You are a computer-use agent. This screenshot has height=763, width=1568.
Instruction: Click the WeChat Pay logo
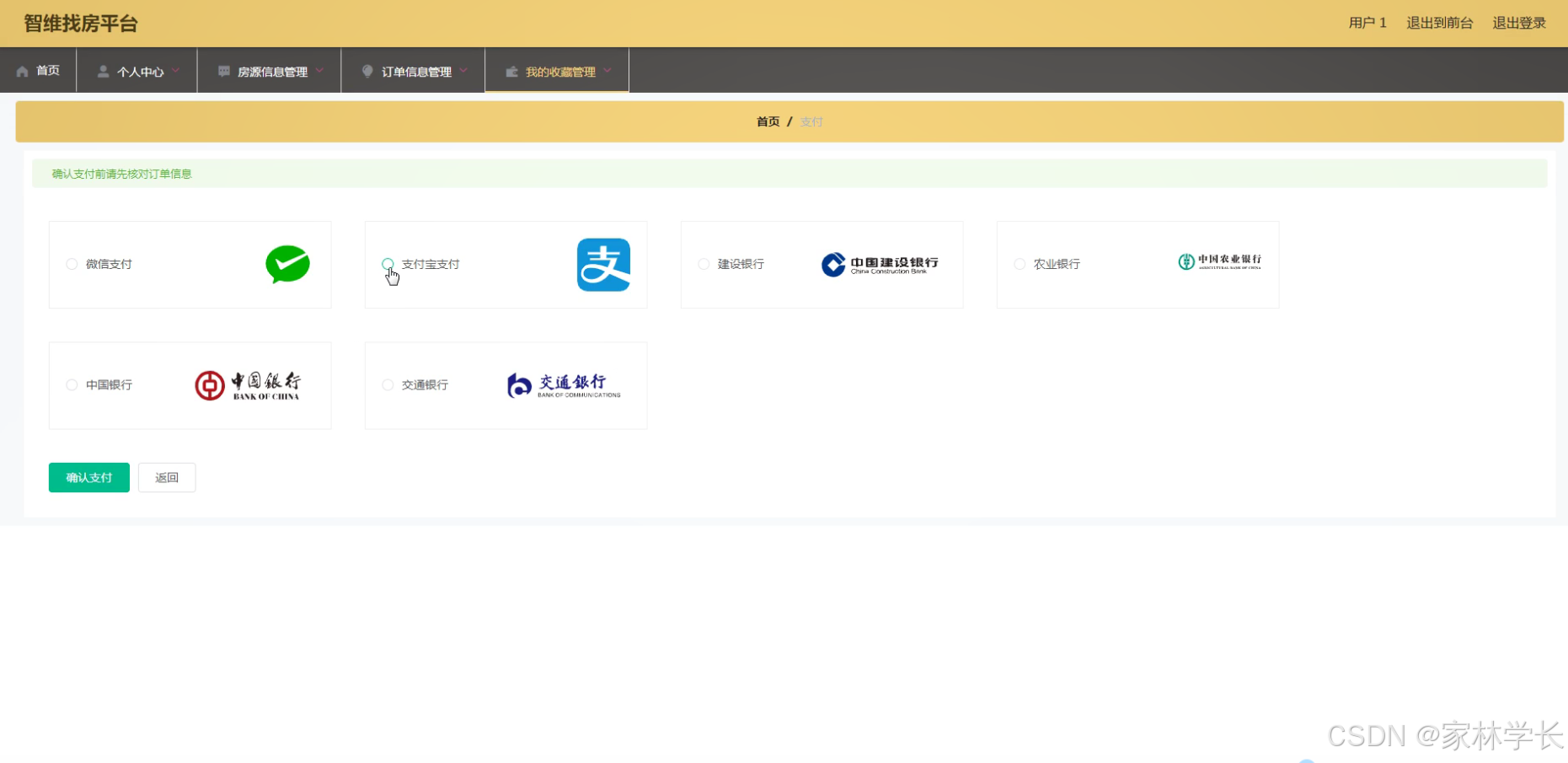287,265
